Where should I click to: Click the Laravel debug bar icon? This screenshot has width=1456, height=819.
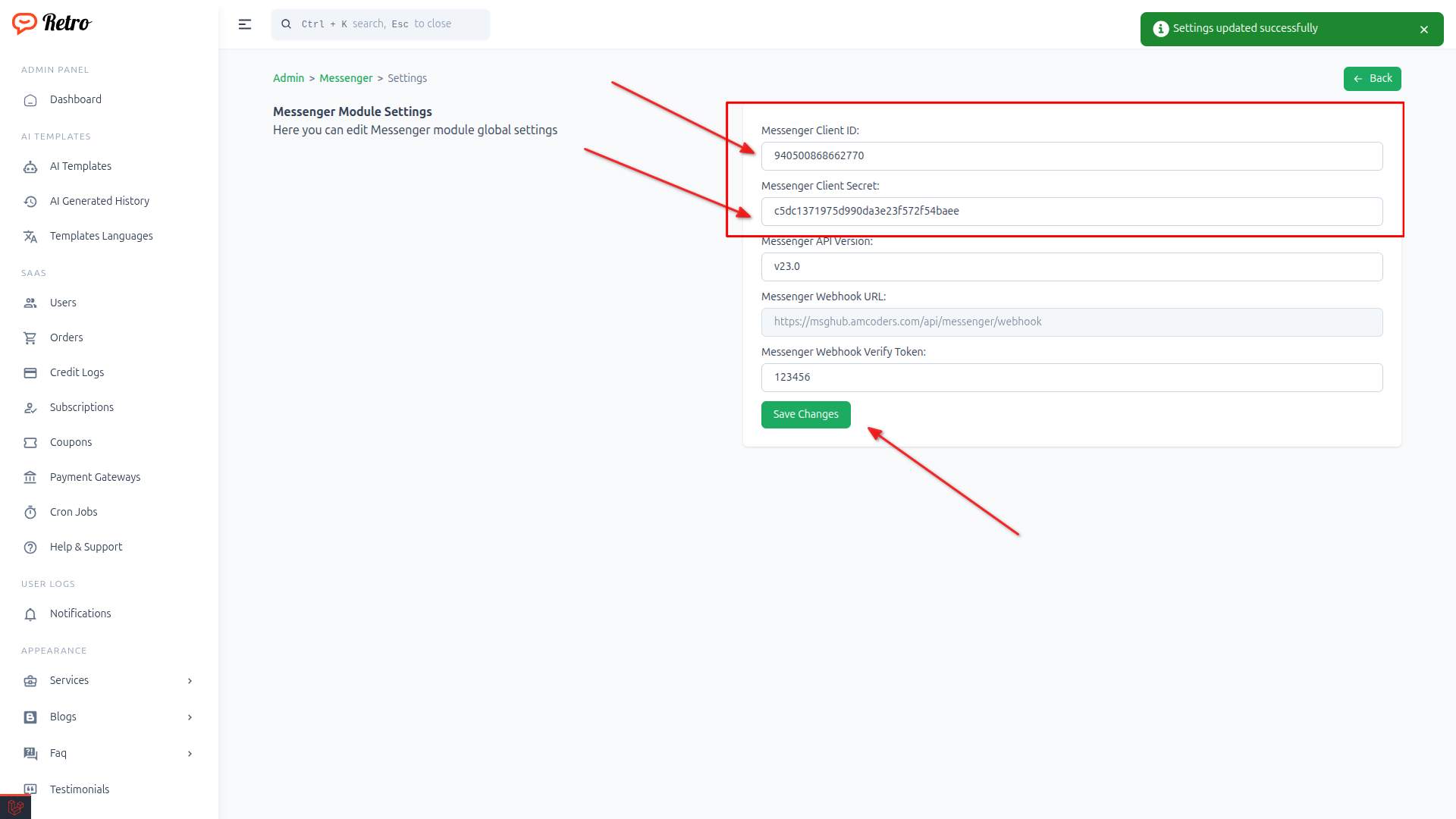(15, 807)
